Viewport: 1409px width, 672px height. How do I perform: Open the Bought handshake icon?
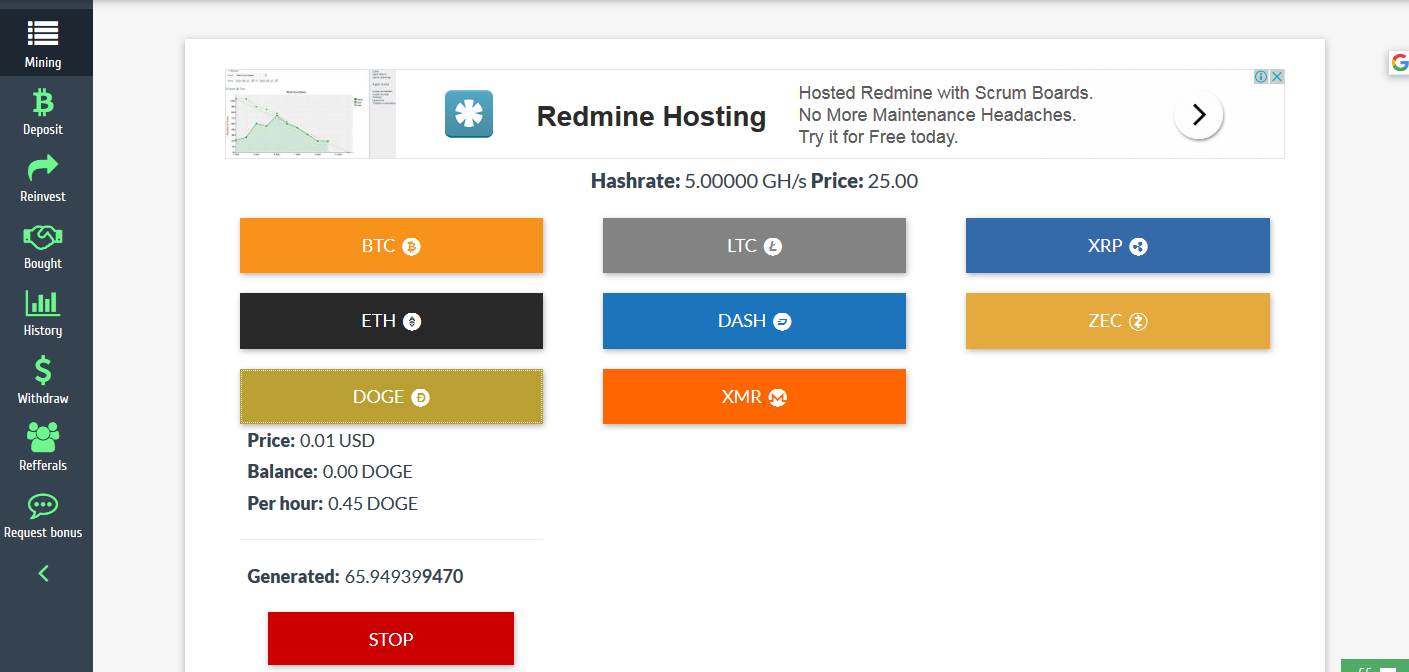(x=43, y=236)
